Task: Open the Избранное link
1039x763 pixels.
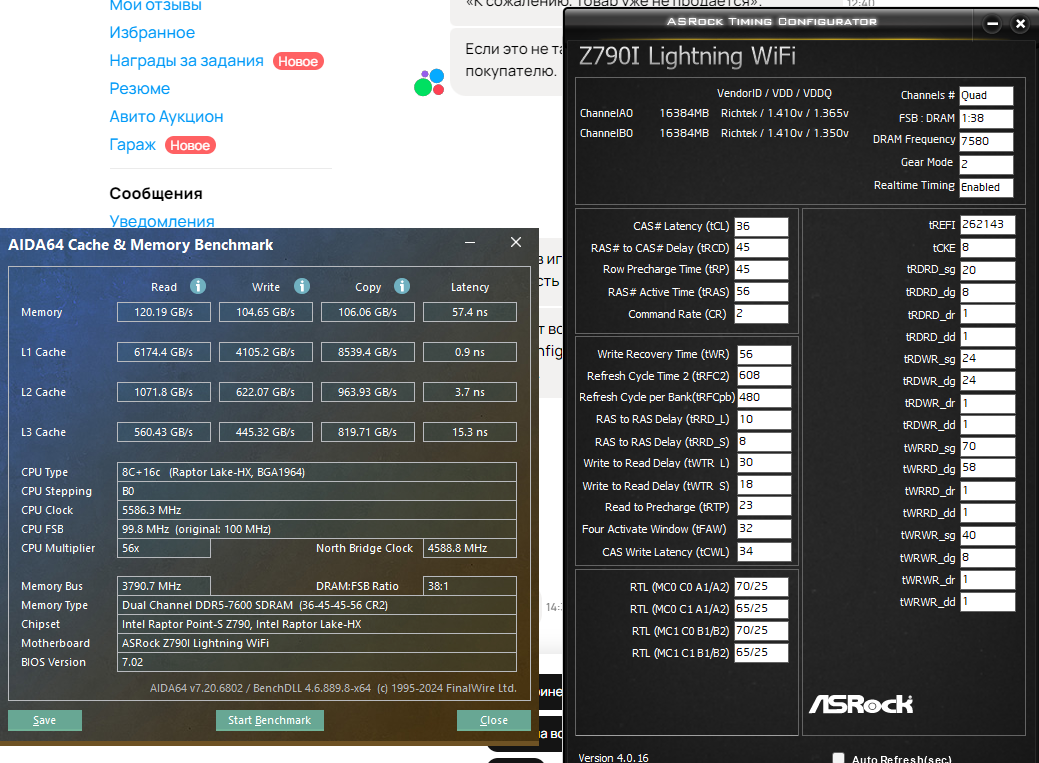Action: click(x=152, y=32)
